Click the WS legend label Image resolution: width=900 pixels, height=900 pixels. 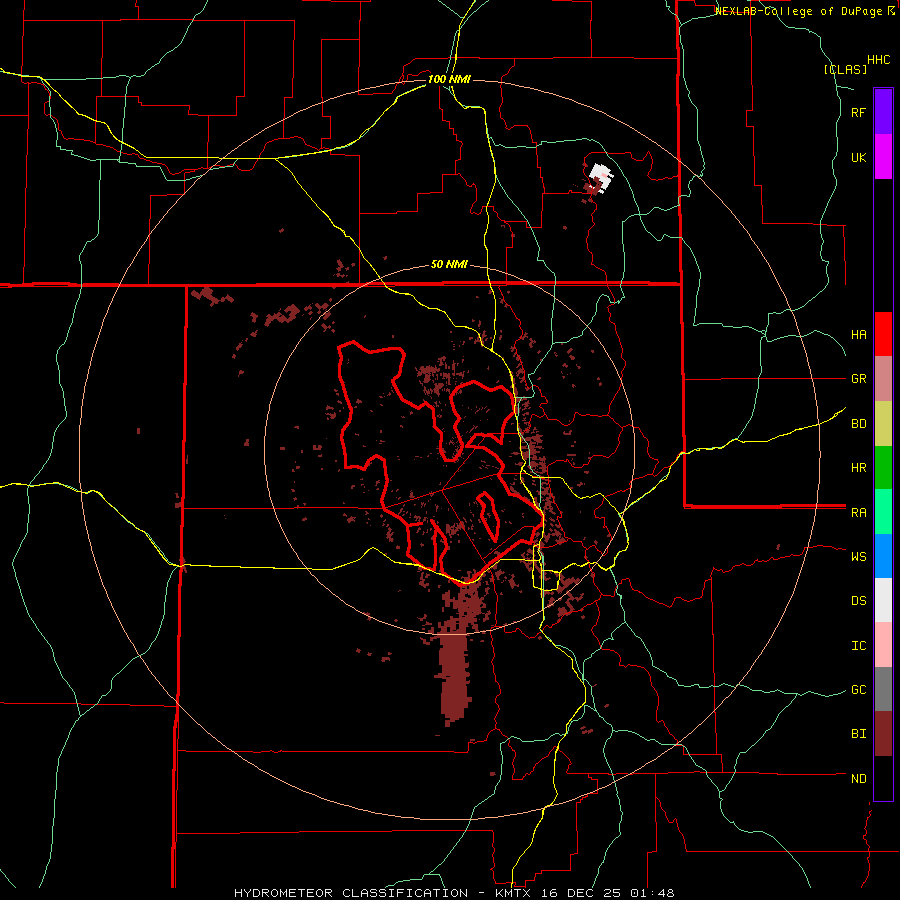coord(859,556)
